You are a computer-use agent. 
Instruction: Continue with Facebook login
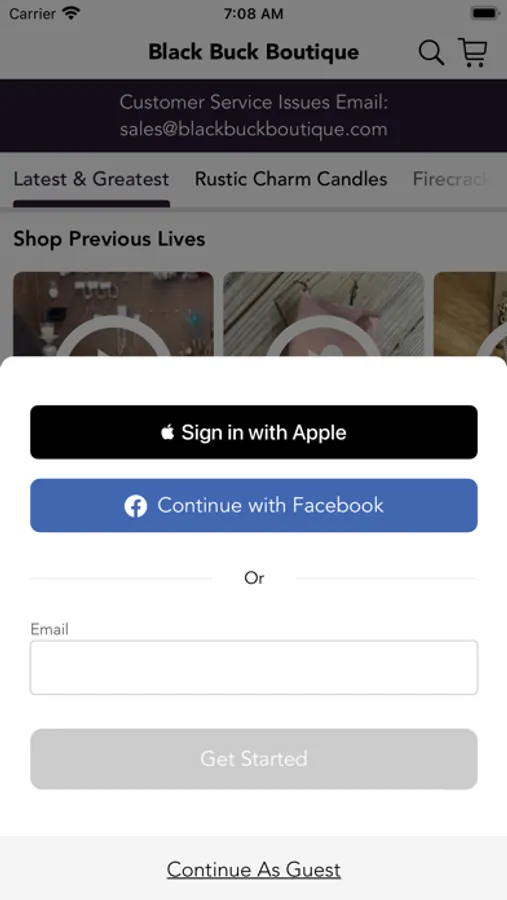(x=254, y=506)
